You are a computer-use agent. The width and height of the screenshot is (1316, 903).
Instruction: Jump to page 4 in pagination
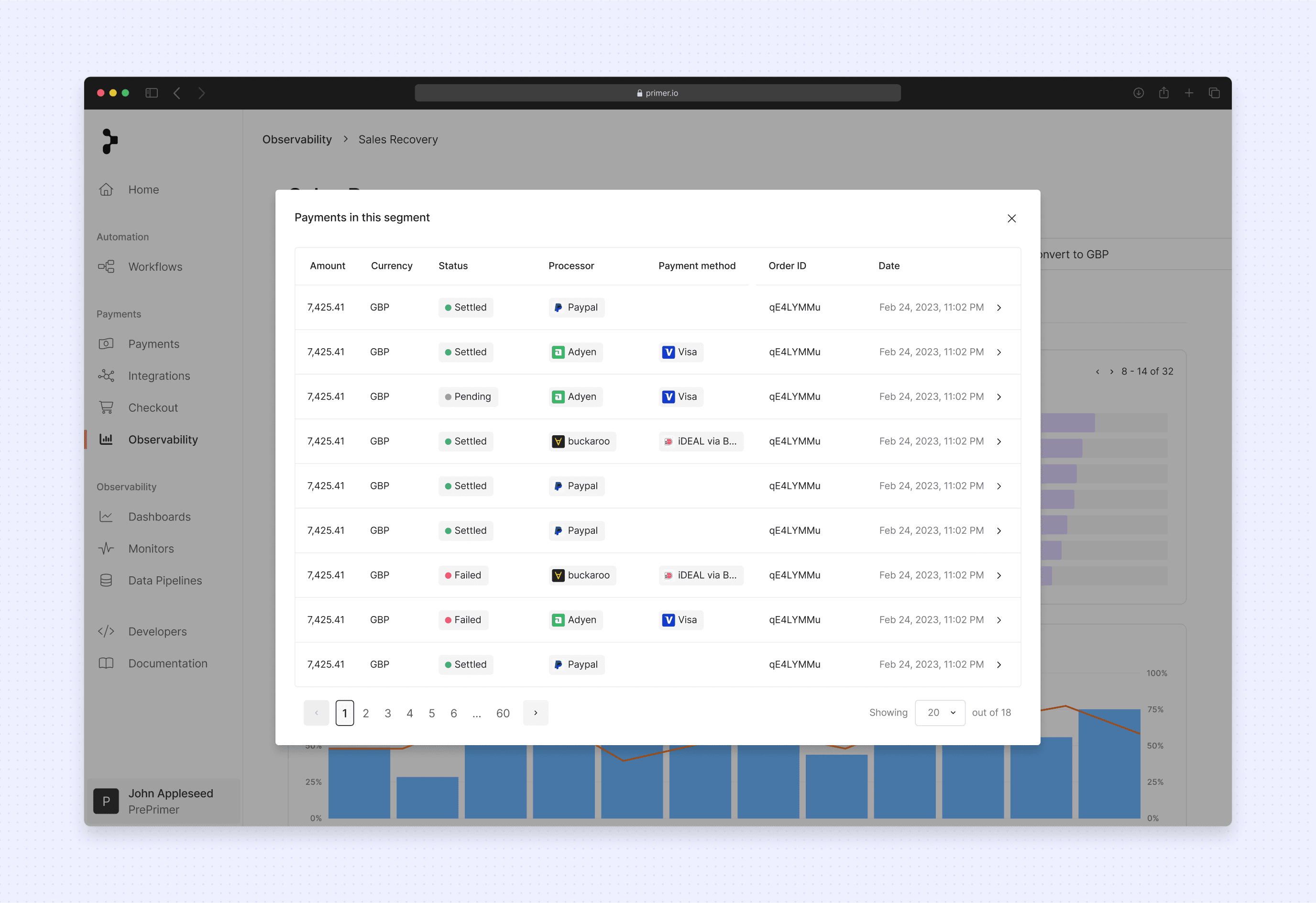click(410, 713)
